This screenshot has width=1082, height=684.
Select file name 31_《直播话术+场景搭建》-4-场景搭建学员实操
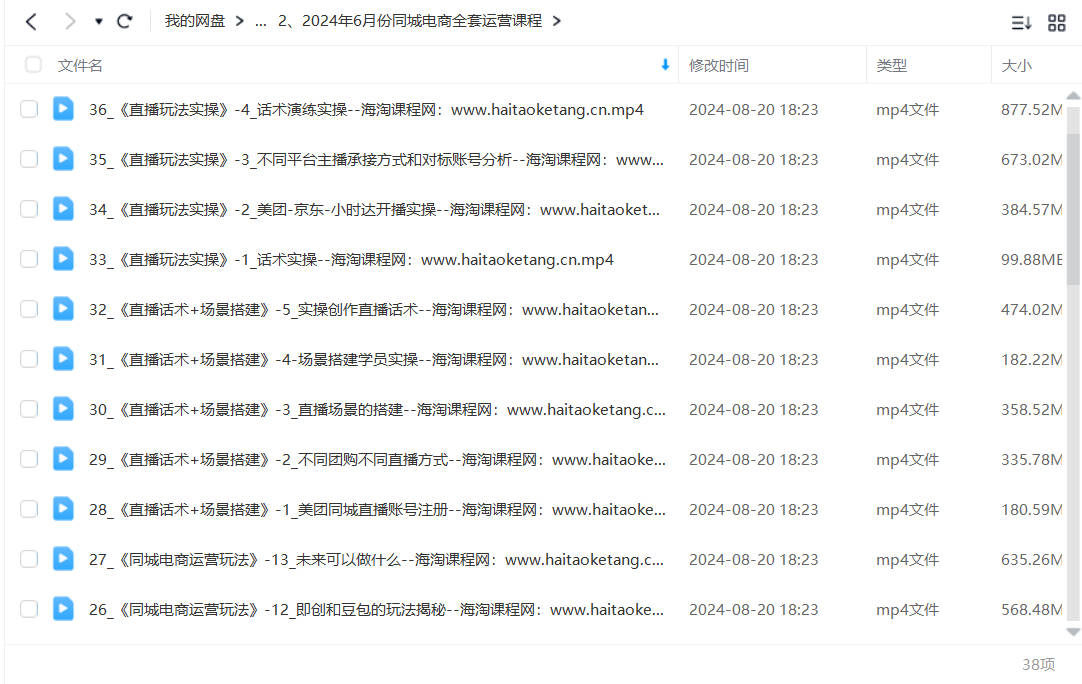[x=374, y=360]
